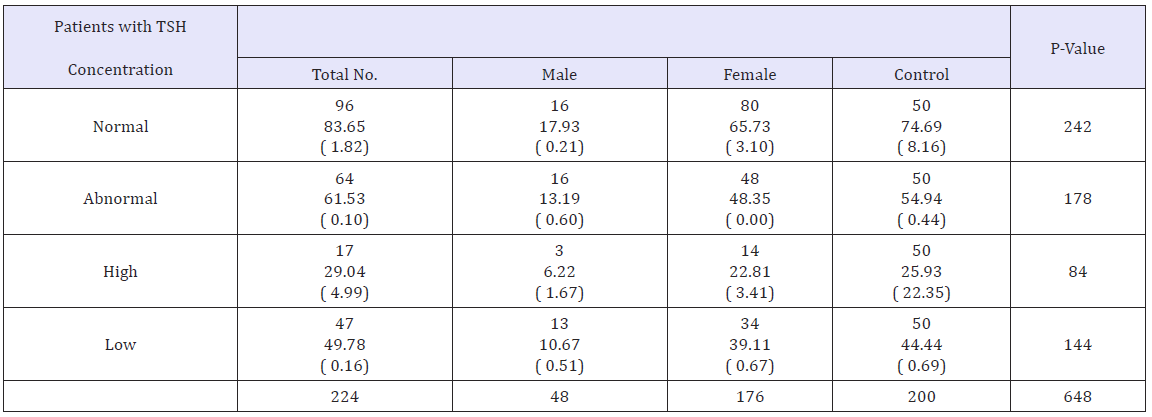Select the "Abnormal" row label

(x=120, y=198)
